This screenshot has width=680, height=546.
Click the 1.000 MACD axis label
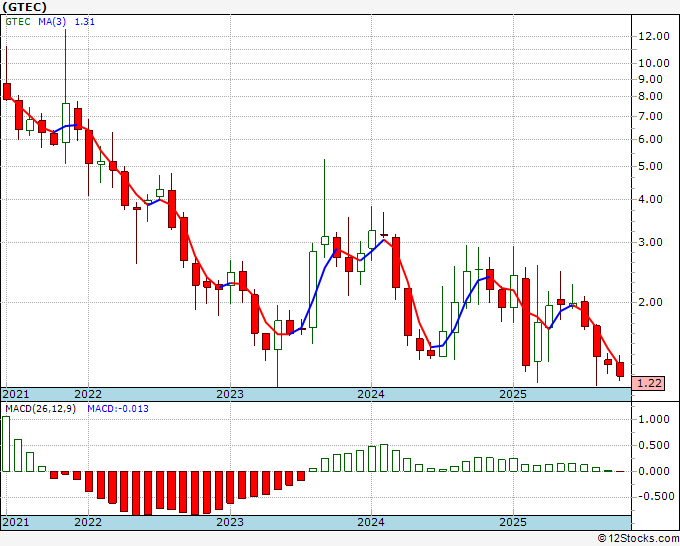(x=654, y=419)
